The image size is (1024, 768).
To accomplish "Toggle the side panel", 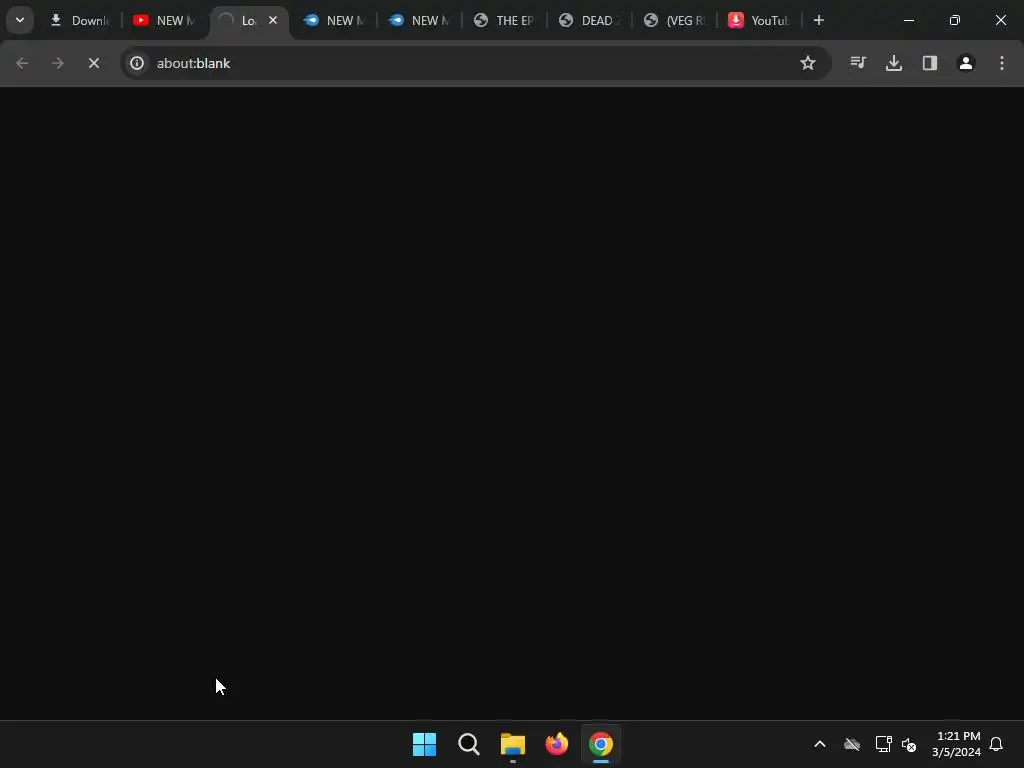I will (930, 63).
